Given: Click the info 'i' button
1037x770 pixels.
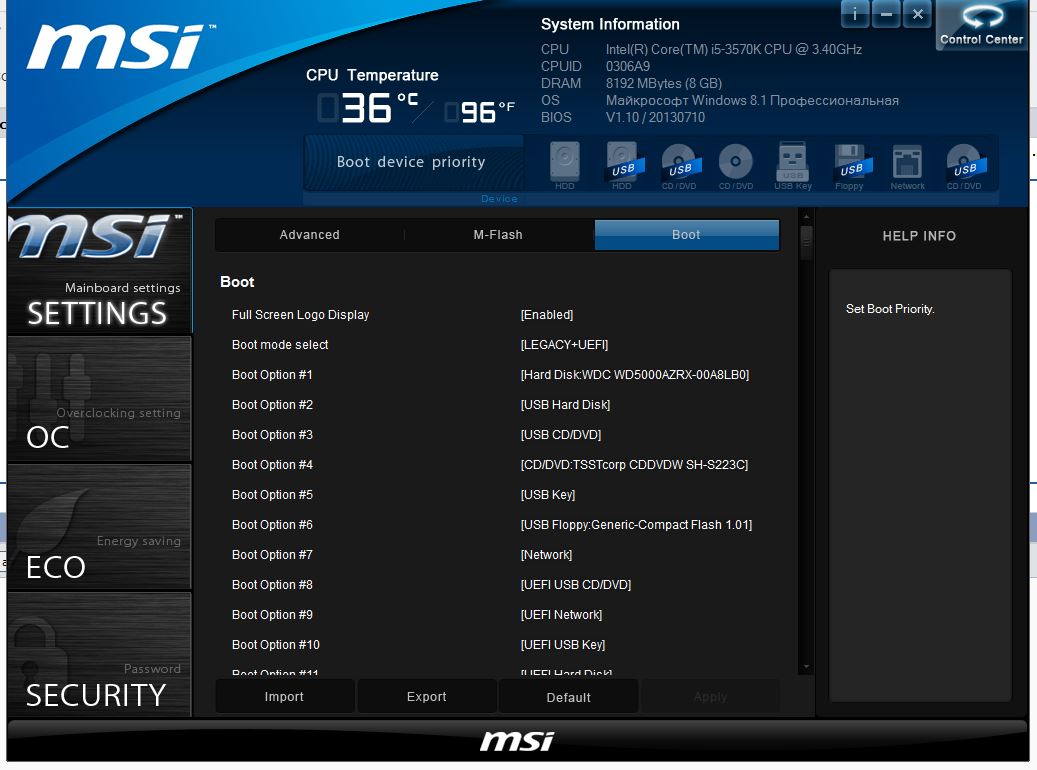Looking at the screenshot, I should click(855, 14).
